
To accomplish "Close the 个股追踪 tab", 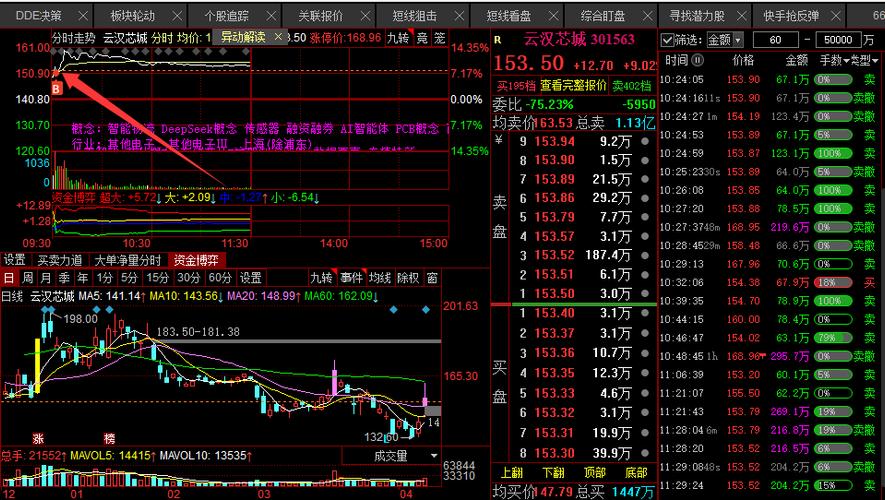I will [271, 16].
